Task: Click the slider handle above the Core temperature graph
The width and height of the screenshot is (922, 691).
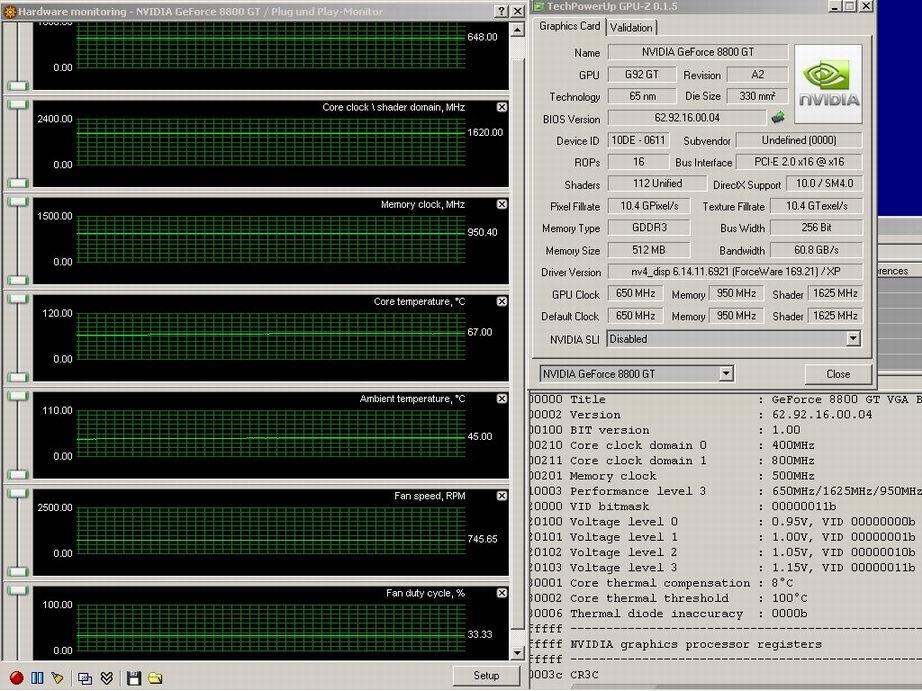Action: tap(18, 299)
